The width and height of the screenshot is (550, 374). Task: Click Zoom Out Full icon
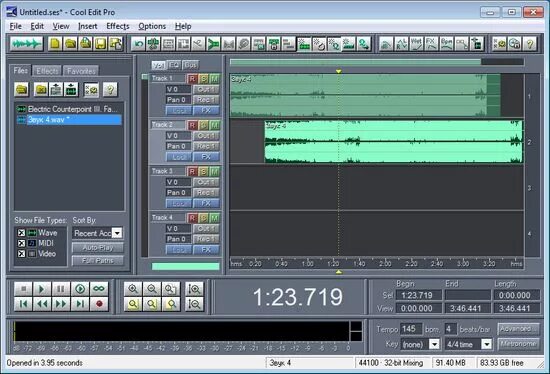pos(171,289)
